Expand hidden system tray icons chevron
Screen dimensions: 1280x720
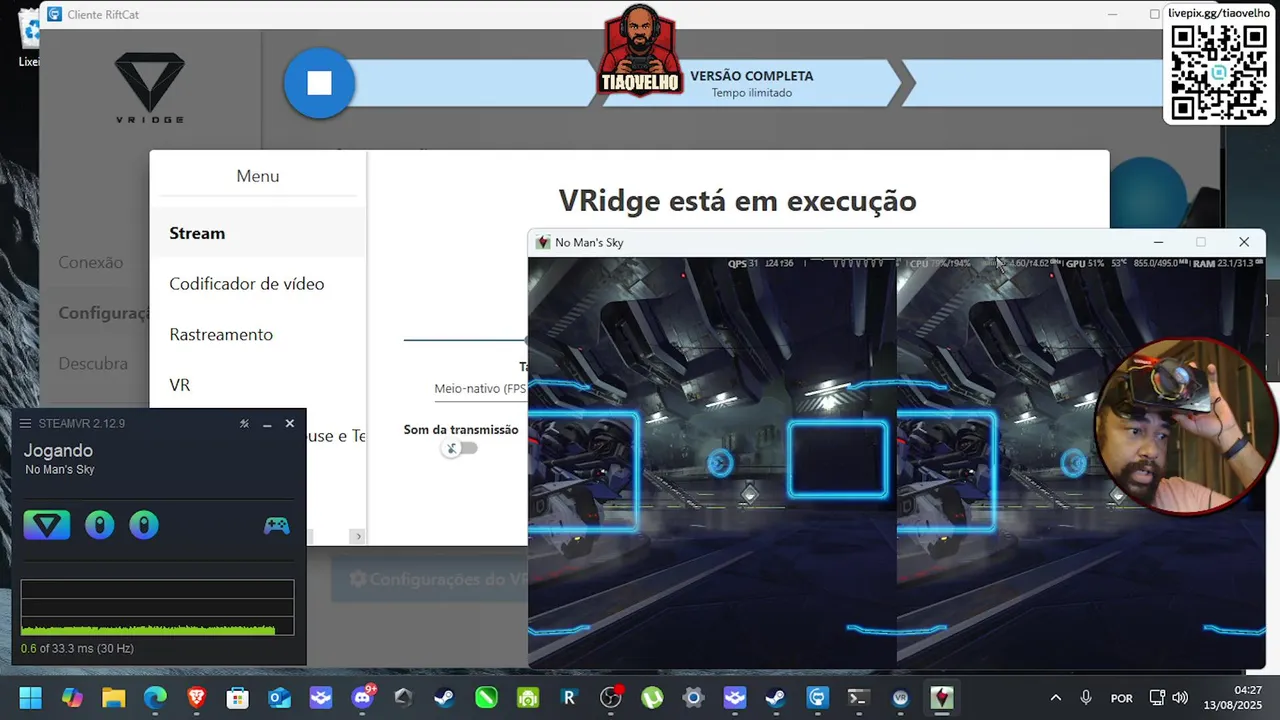click(x=1055, y=698)
